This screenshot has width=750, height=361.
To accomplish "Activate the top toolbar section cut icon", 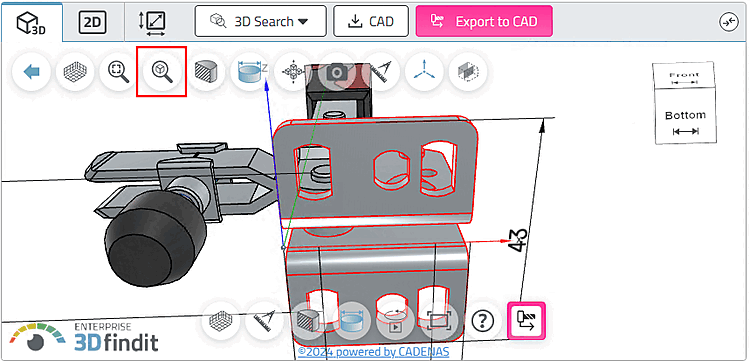I will click(206, 72).
